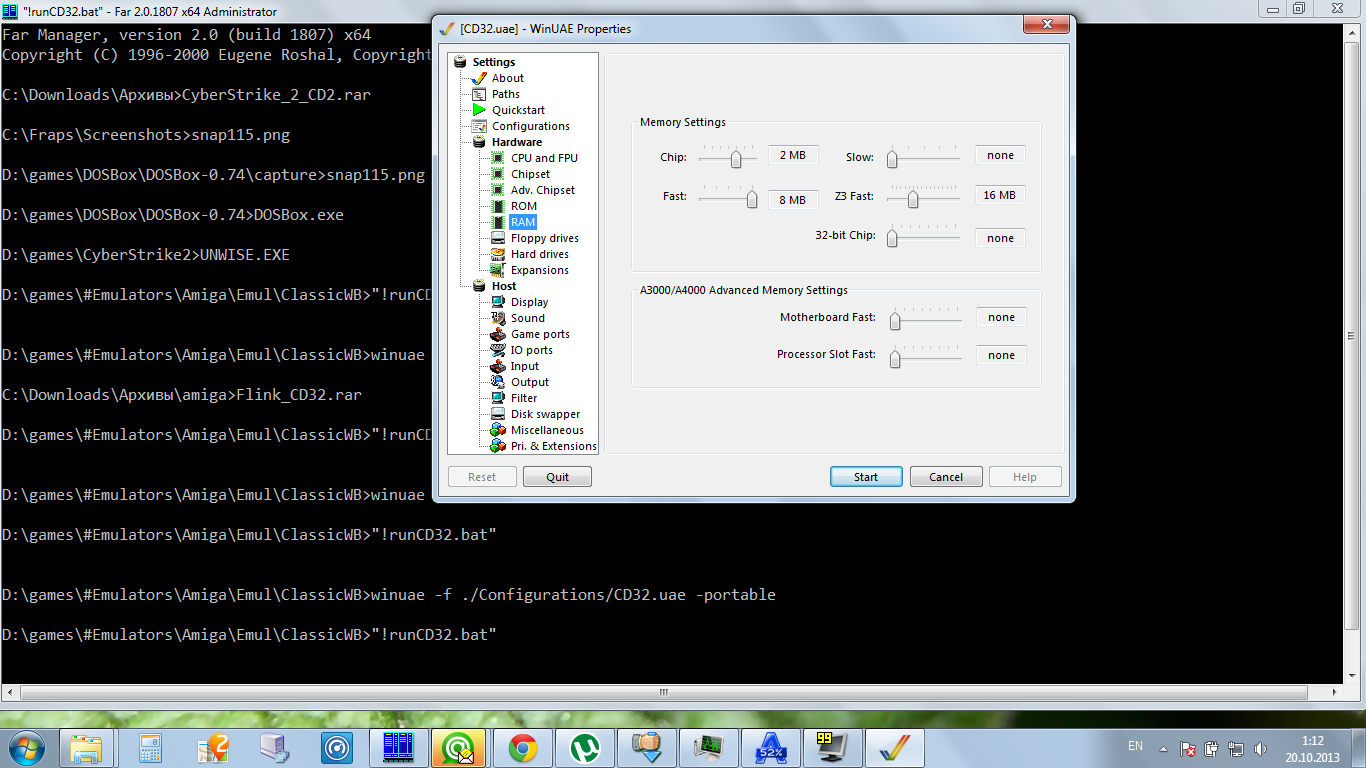1366x768 pixels.
Task: Click the Quit button
Action: tap(557, 477)
